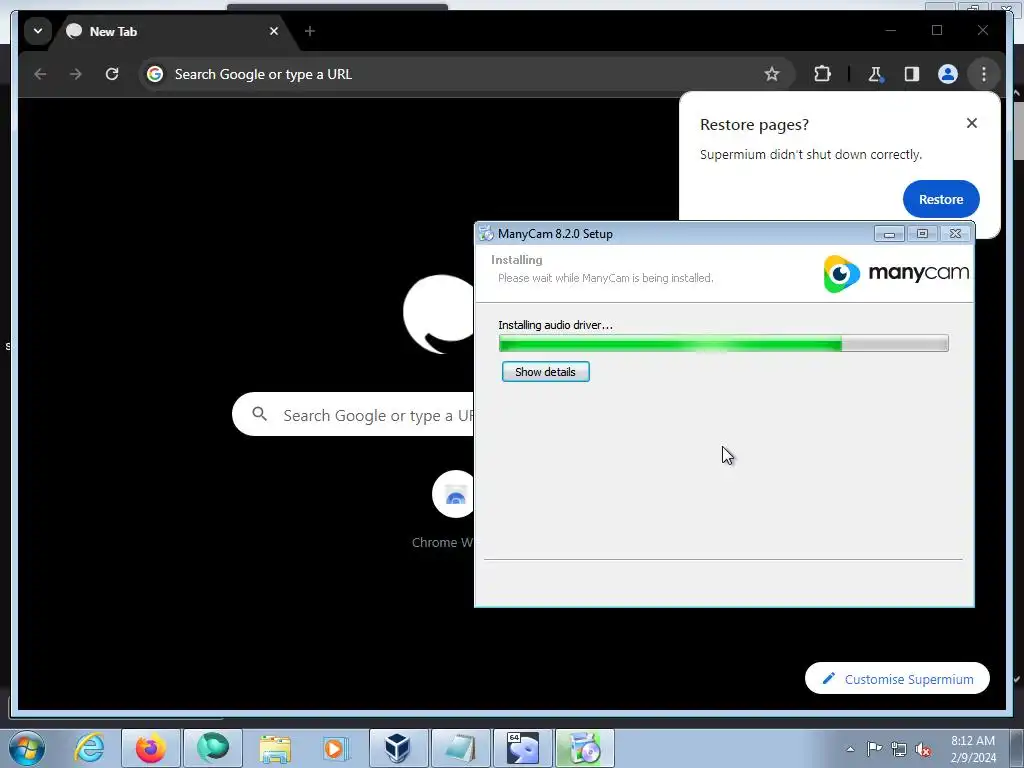Click the ManyCam logo in the installer
This screenshot has width=1024, height=768.
point(896,274)
